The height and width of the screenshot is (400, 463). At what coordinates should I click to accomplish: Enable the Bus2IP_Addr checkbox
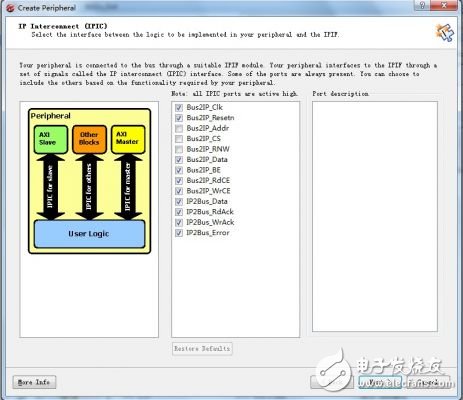[x=179, y=128]
